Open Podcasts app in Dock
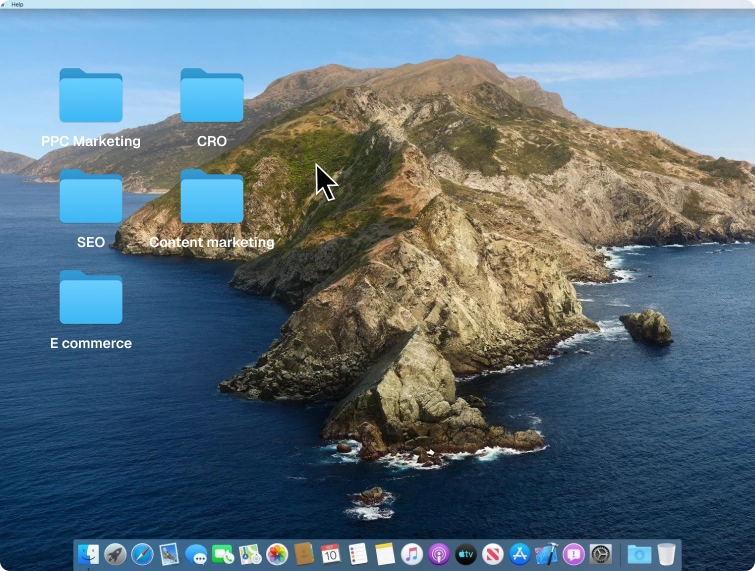The width and height of the screenshot is (755, 571). (439, 554)
